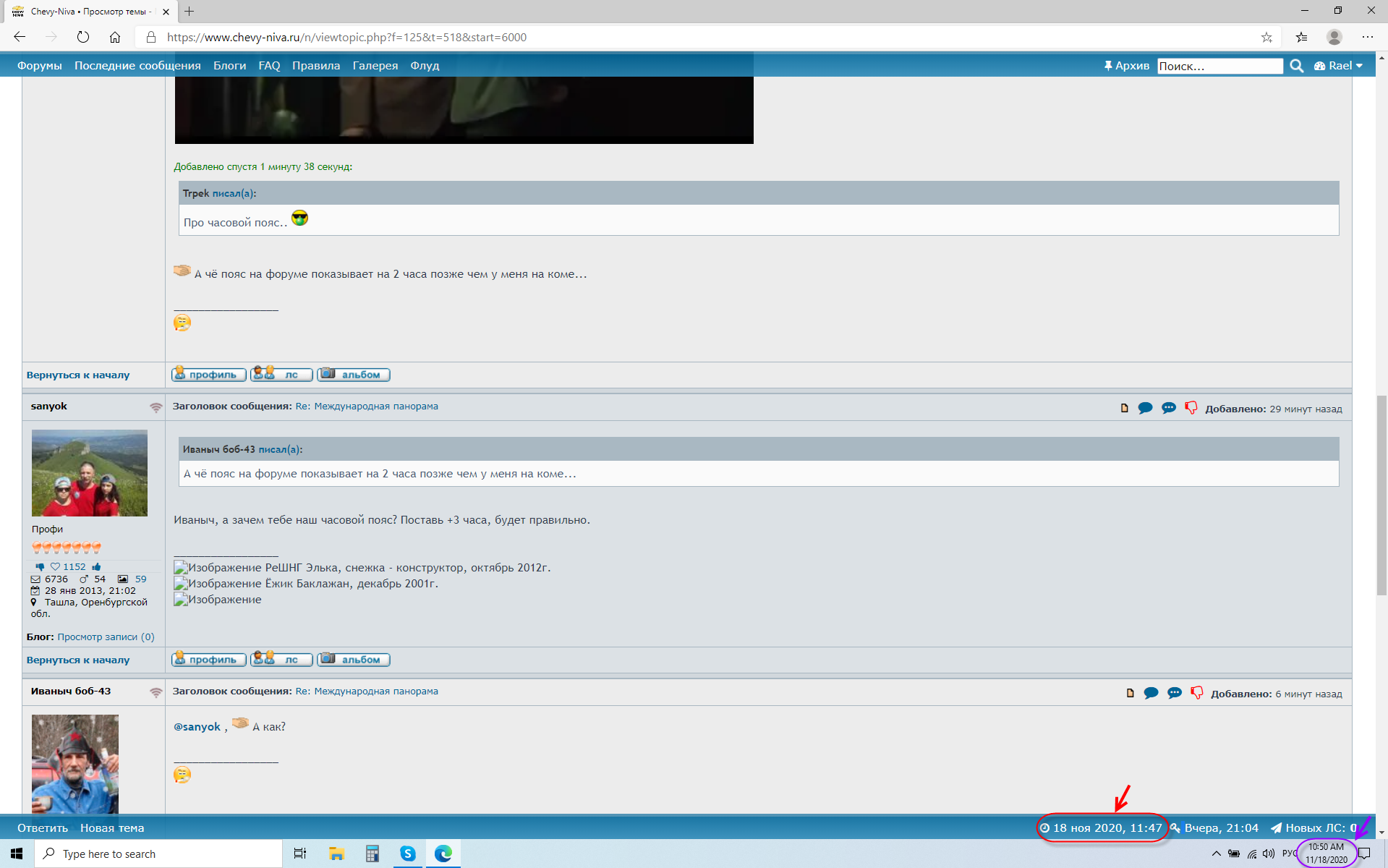Click the heart reputation count 1152
1388x868 pixels.
click(x=68, y=567)
